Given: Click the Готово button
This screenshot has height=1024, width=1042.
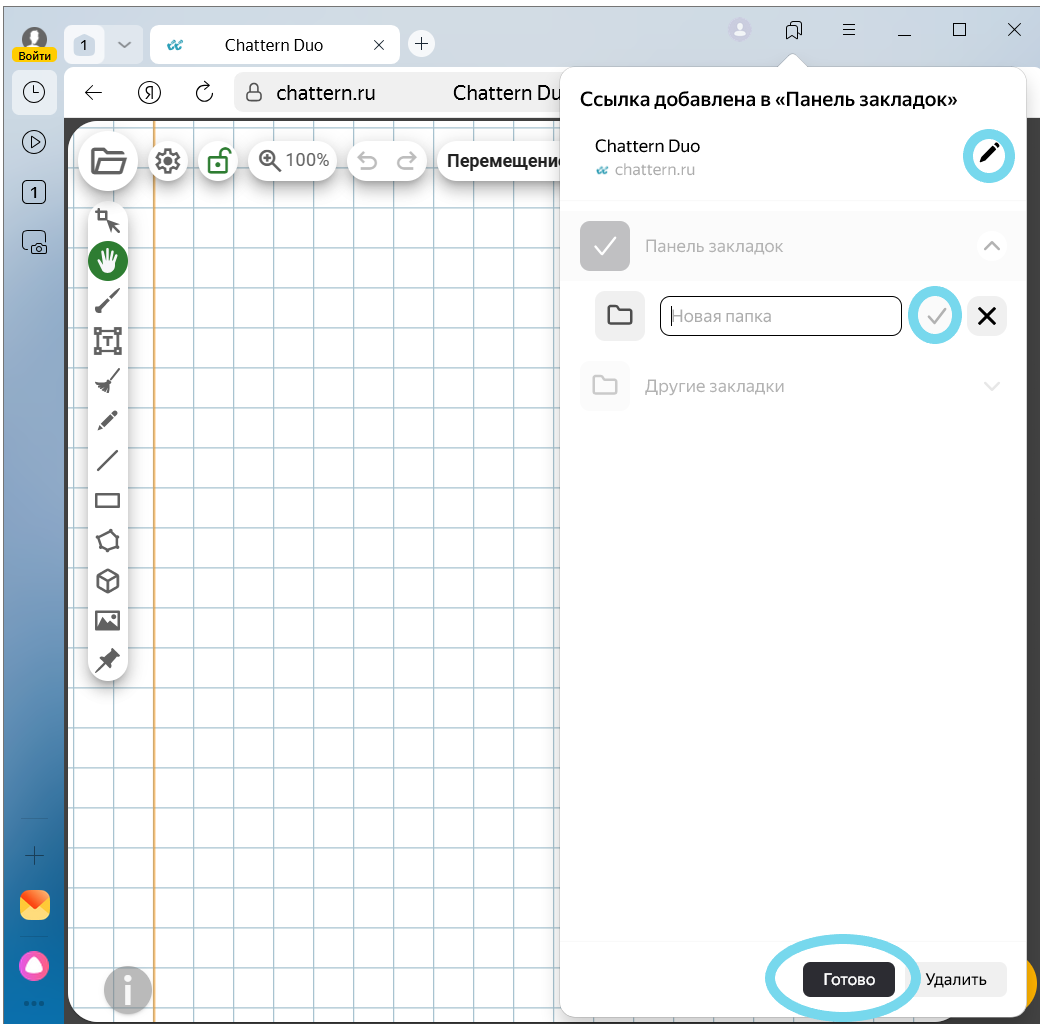Looking at the screenshot, I should click(x=849, y=980).
